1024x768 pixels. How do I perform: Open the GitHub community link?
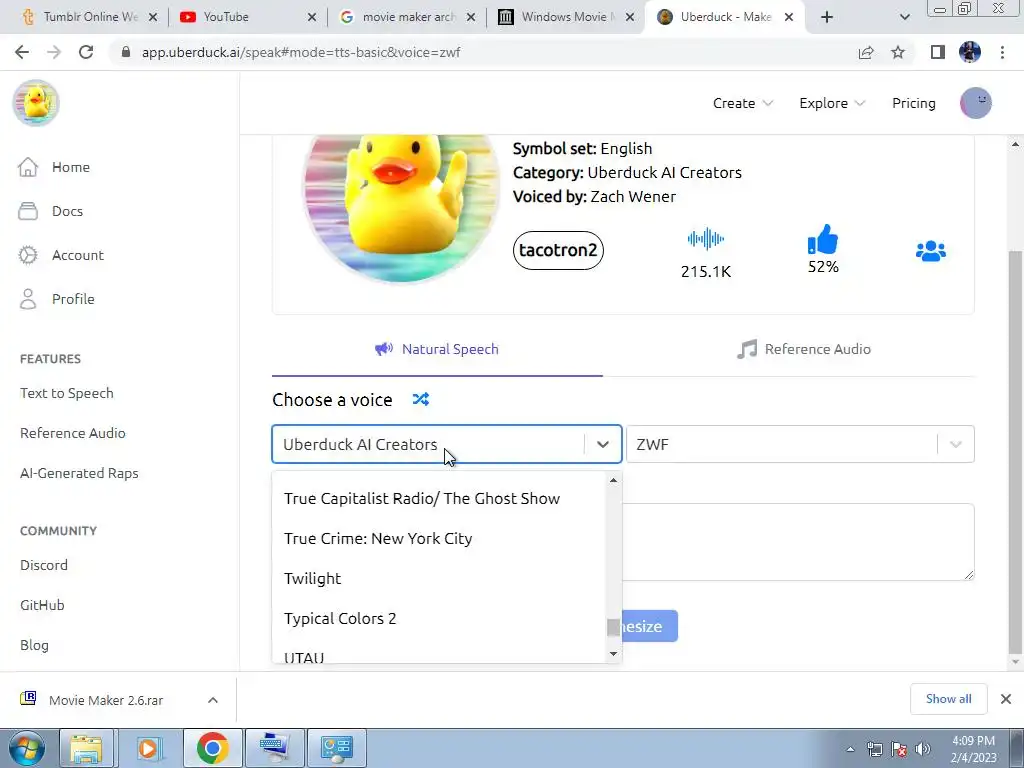tap(42, 605)
